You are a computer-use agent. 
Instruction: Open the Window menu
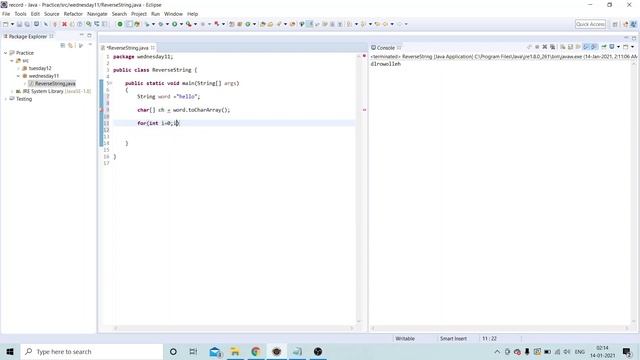173,14
